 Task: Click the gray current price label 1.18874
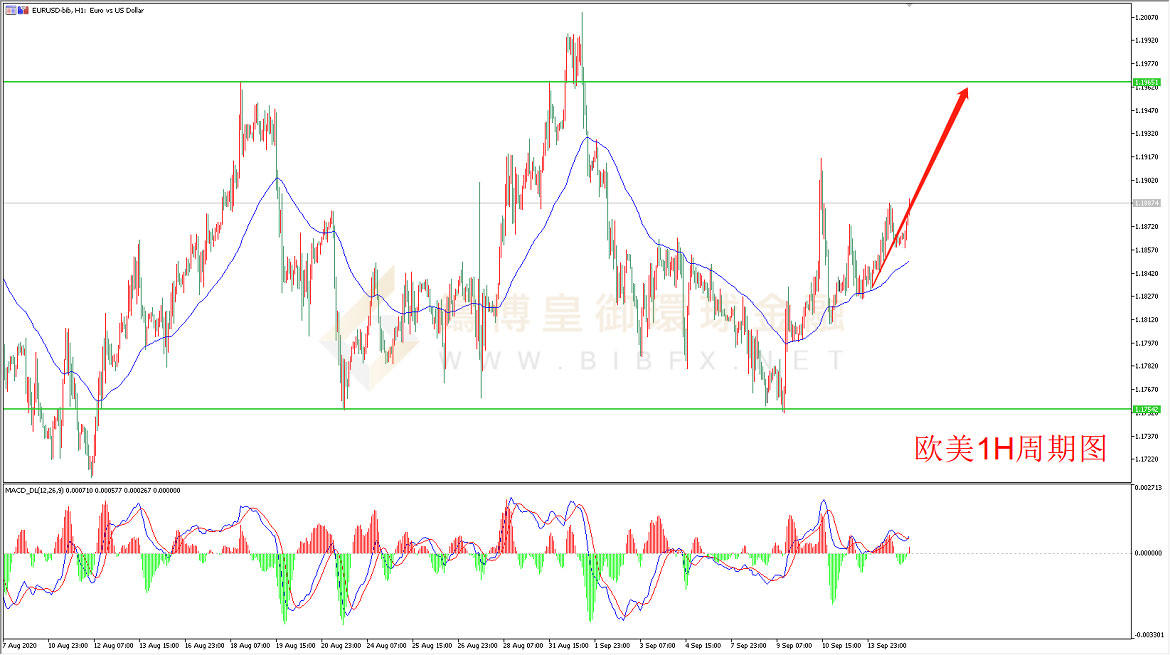click(1146, 203)
